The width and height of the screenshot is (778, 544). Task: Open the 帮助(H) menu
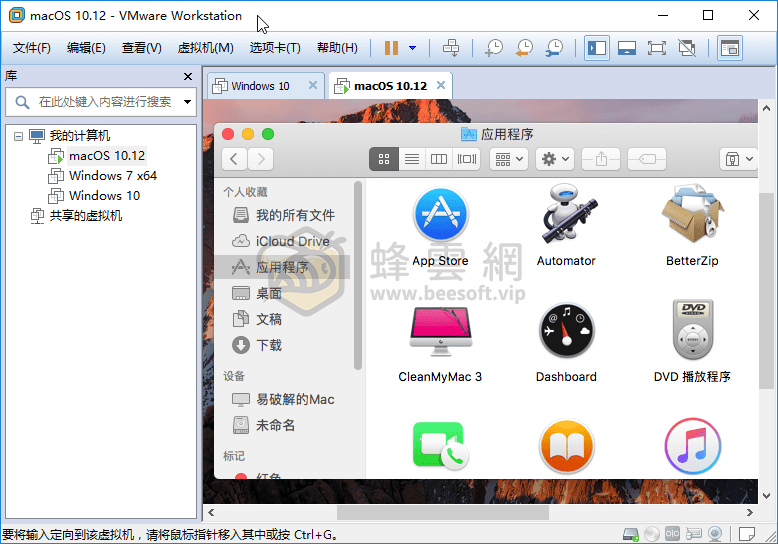pyautogui.click(x=337, y=48)
